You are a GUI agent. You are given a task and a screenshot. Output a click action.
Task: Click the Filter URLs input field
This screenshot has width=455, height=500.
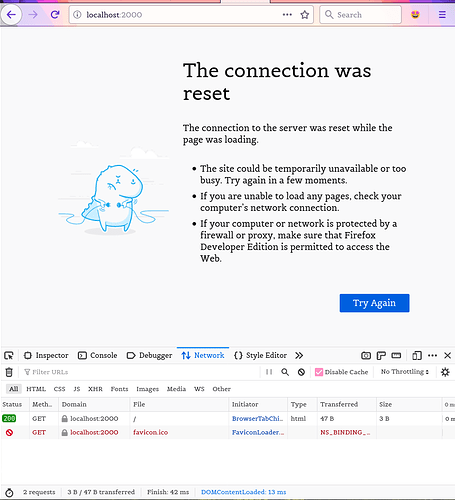(140, 372)
